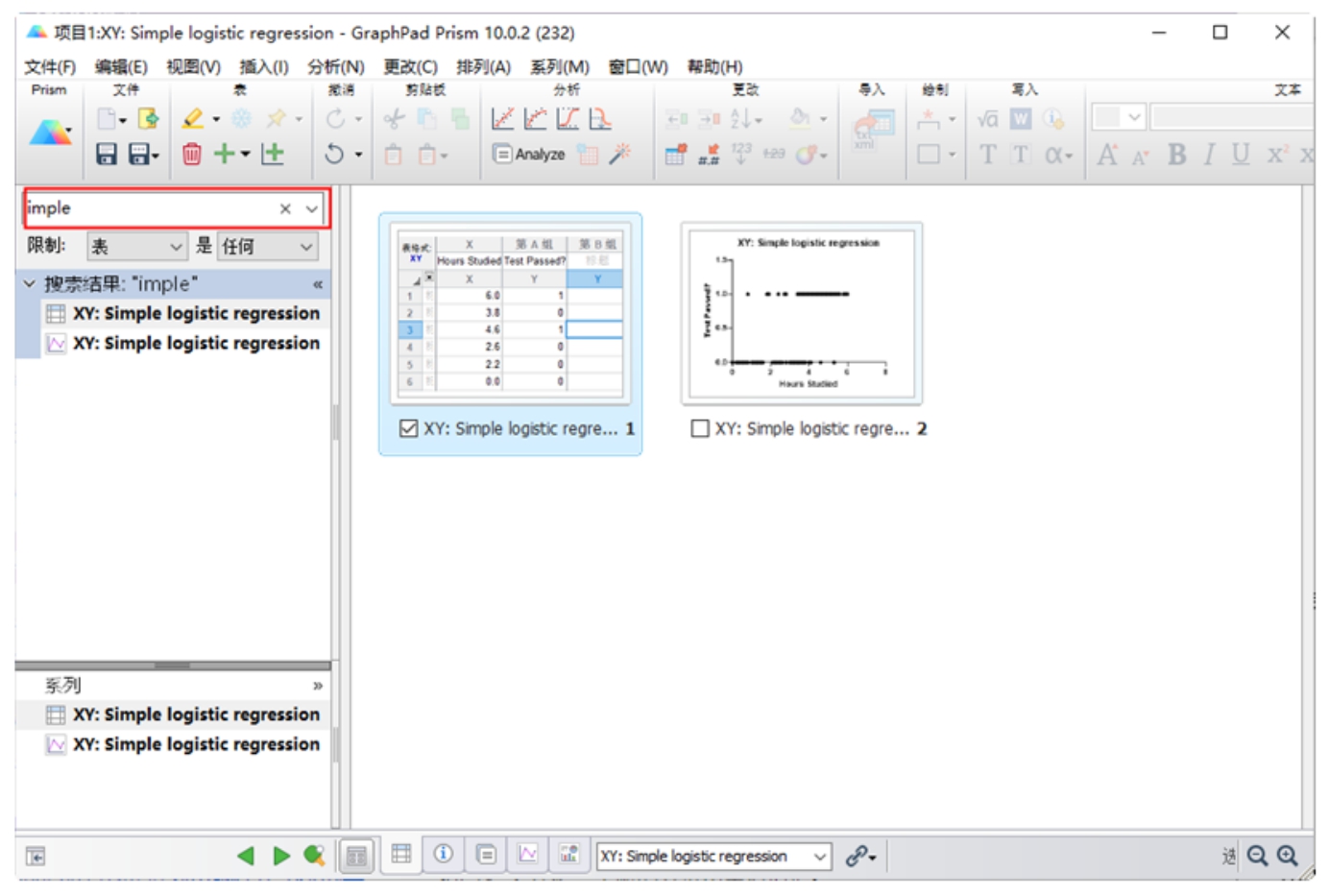This screenshot has height=896, width=1329.
Task: Open the font size dropdown in text toolbar
Action: [x=1134, y=117]
